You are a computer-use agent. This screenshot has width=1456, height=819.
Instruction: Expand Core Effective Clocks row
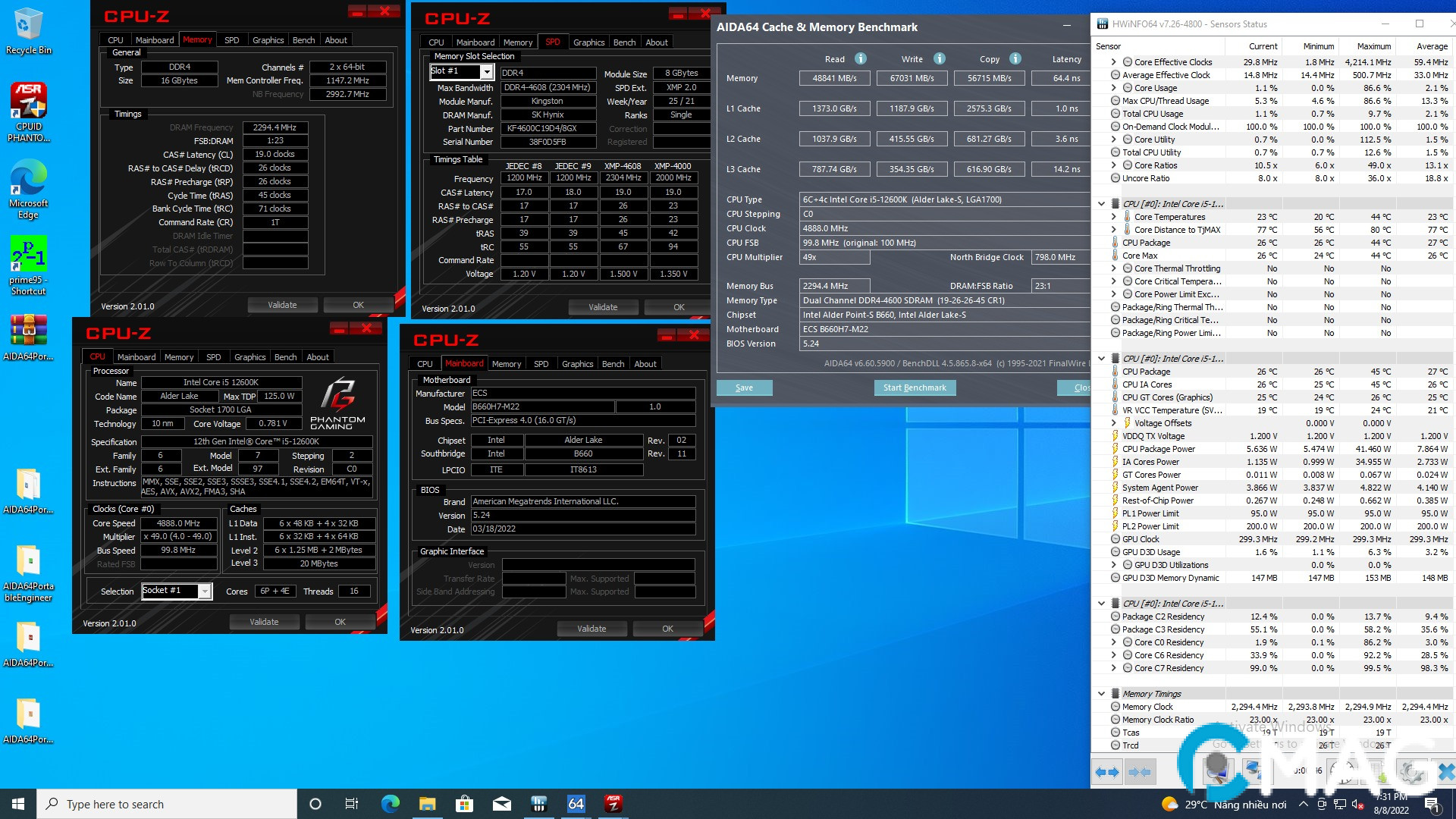pos(1113,62)
